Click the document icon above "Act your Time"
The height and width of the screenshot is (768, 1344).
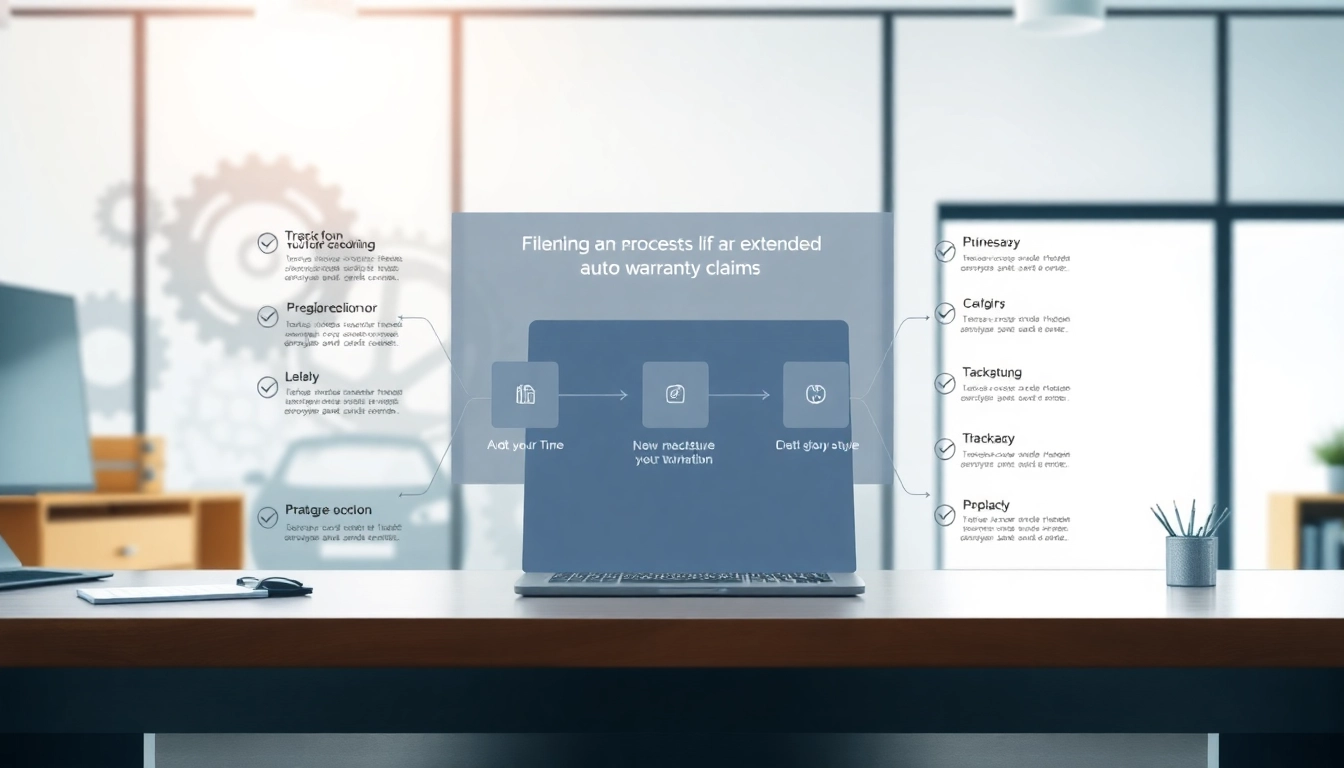[525, 395]
